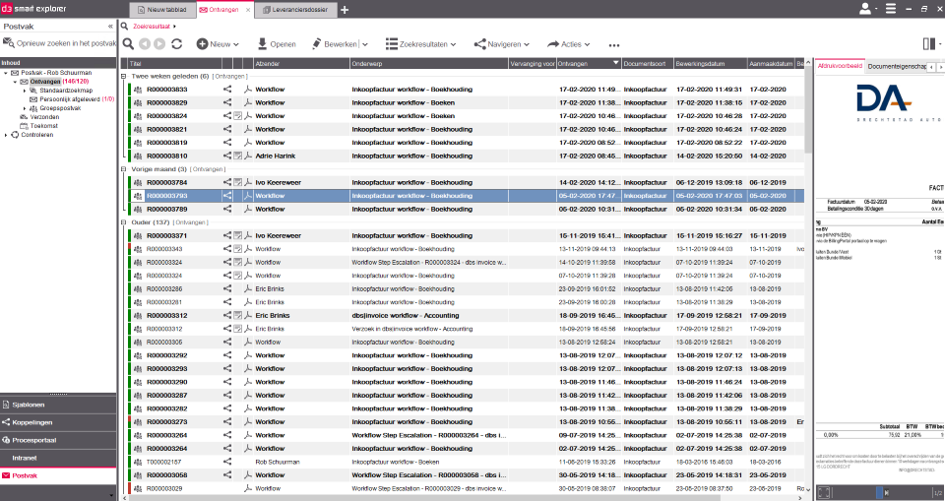Close the Ontvangen tab
945x501 pixels.
point(248,10)
